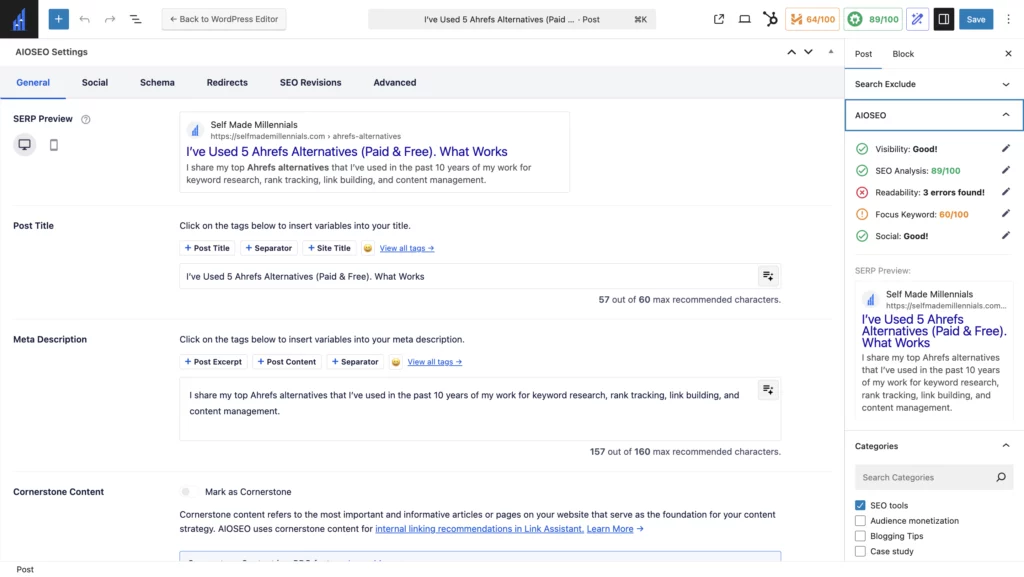This screenshot has height=577, width=1024.
Task: Expand the Search Exclude section
Action: tap(1008, 84)
